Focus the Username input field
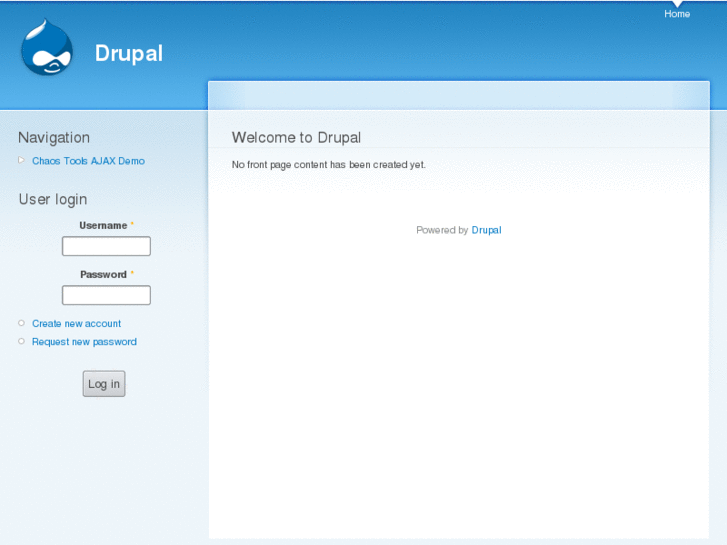 pos(106,246)
